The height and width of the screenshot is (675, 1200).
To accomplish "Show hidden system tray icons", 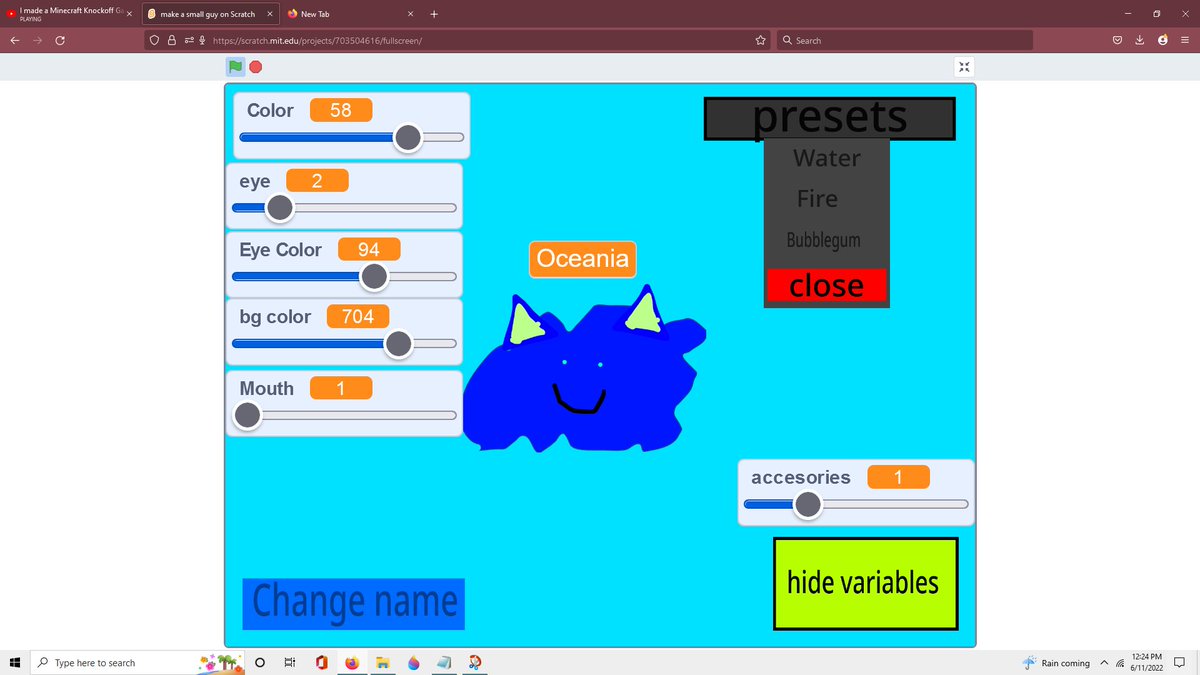I will tap(1105, 663).
